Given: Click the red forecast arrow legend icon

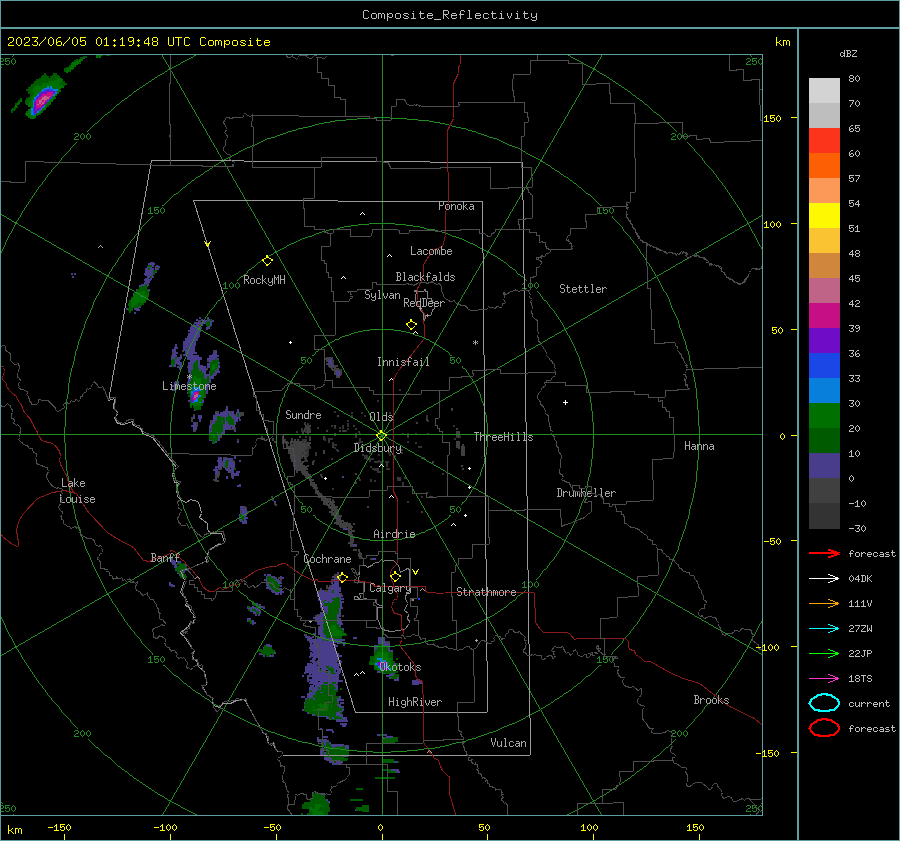Looking at the screenshot, I should (824, 553).
